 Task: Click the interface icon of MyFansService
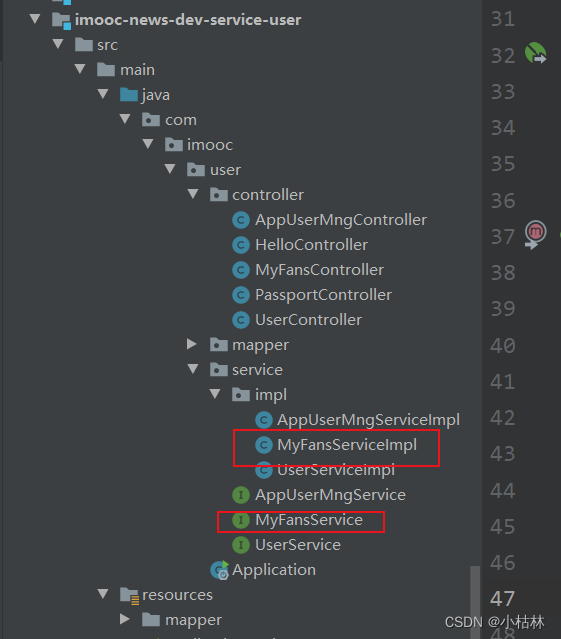pyautogui.click(x=241, y=520)
